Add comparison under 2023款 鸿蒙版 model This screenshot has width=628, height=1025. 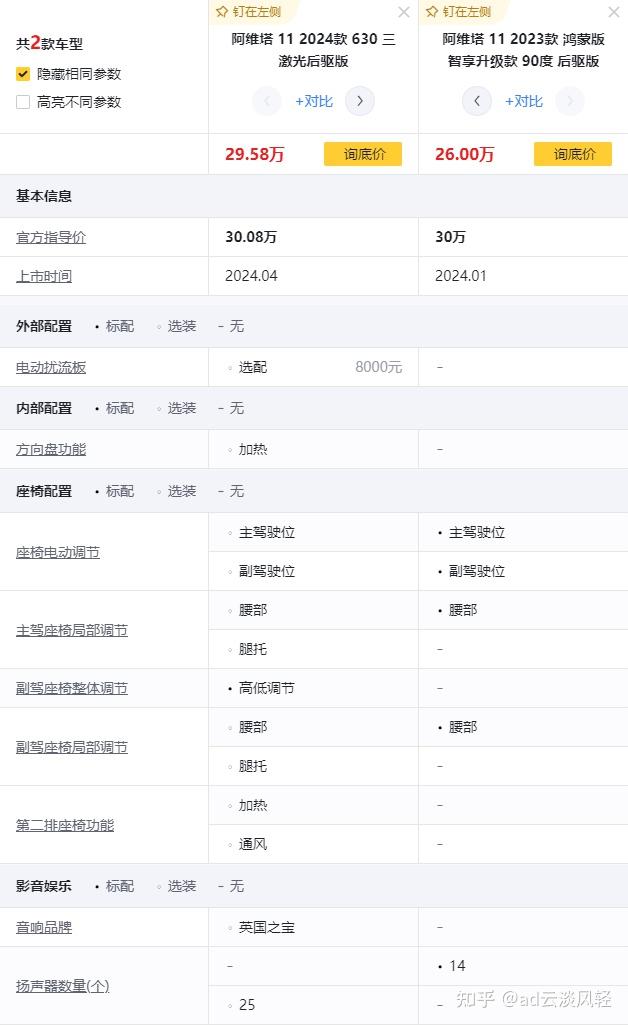[523, 101]
